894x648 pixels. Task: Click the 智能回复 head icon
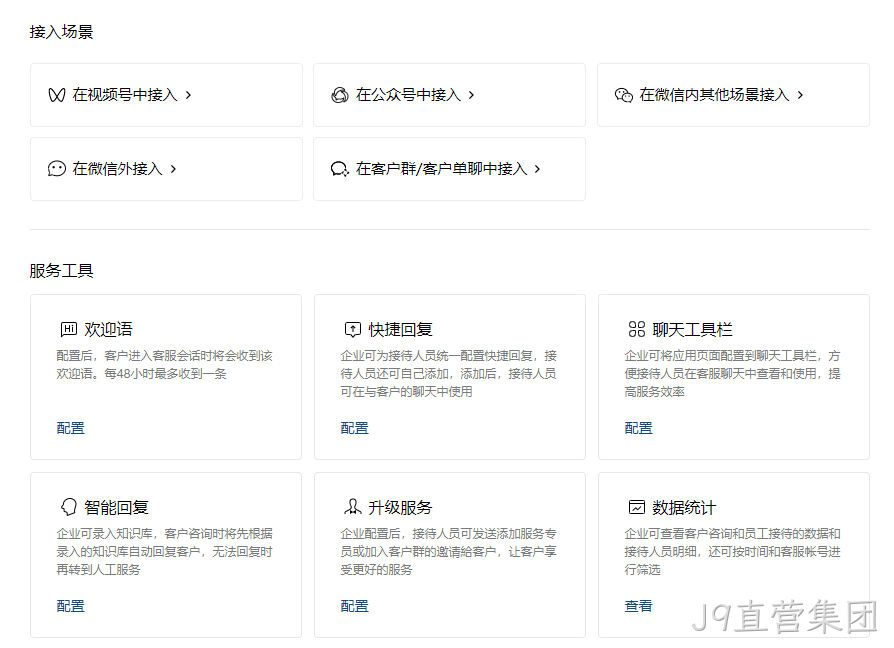tap(68, 507)
